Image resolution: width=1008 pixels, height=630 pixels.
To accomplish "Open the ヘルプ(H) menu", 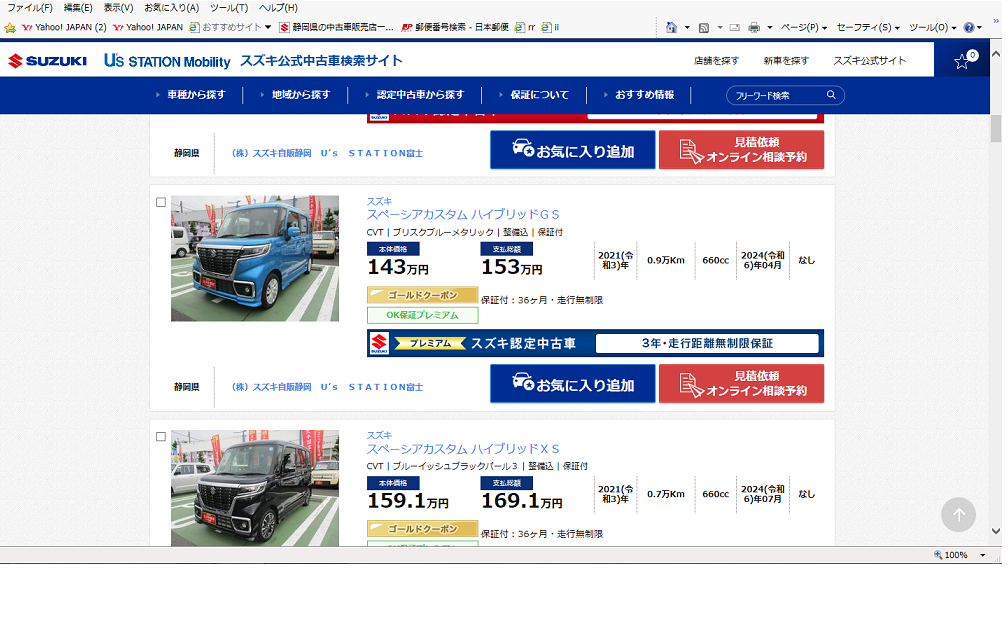I will coord(278,8).
